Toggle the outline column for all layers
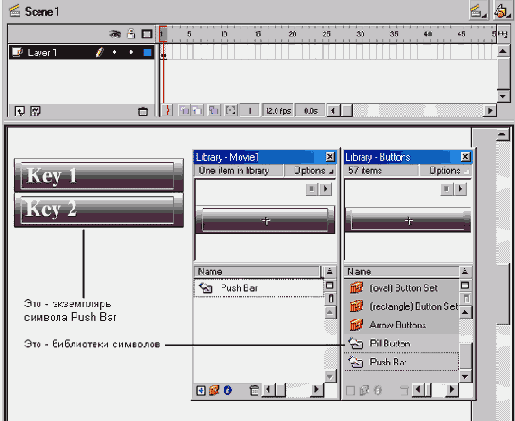 [x=147, y=34]
